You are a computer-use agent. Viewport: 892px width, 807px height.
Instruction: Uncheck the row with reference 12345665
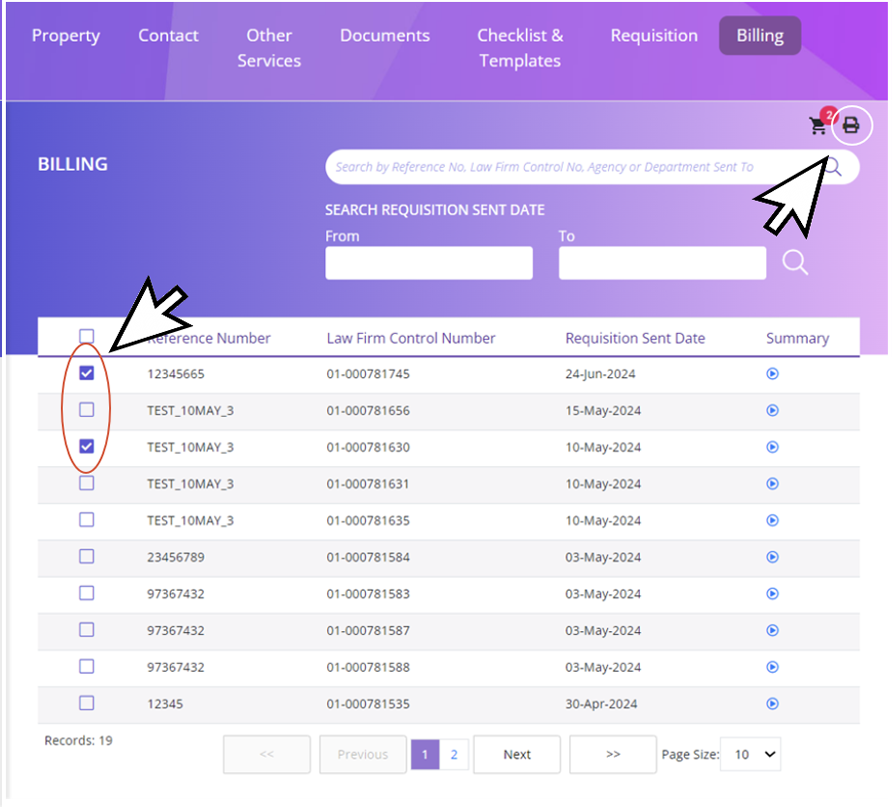87,373
